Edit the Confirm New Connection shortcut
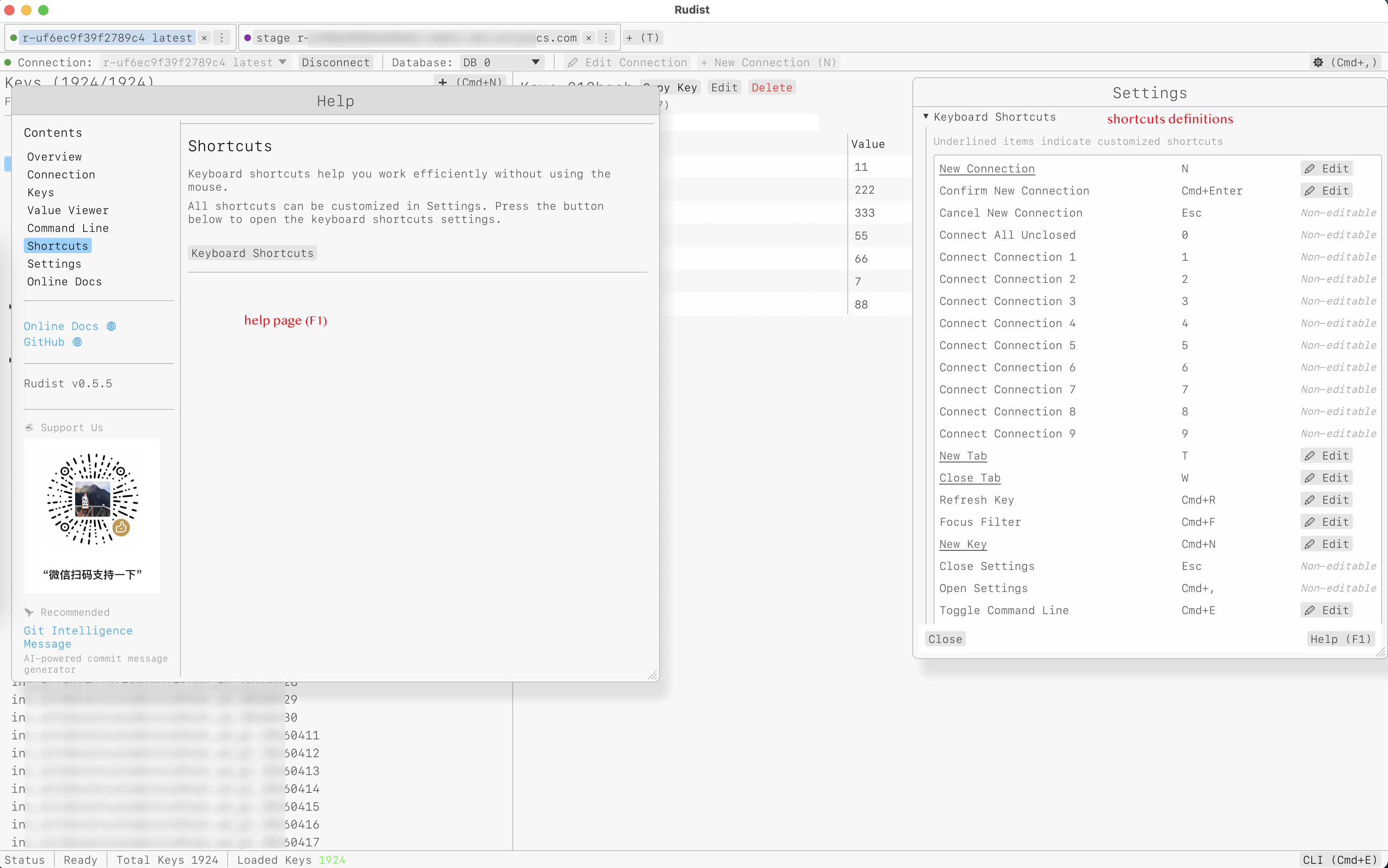1388x868 pixels. [x=1326, y=191]
